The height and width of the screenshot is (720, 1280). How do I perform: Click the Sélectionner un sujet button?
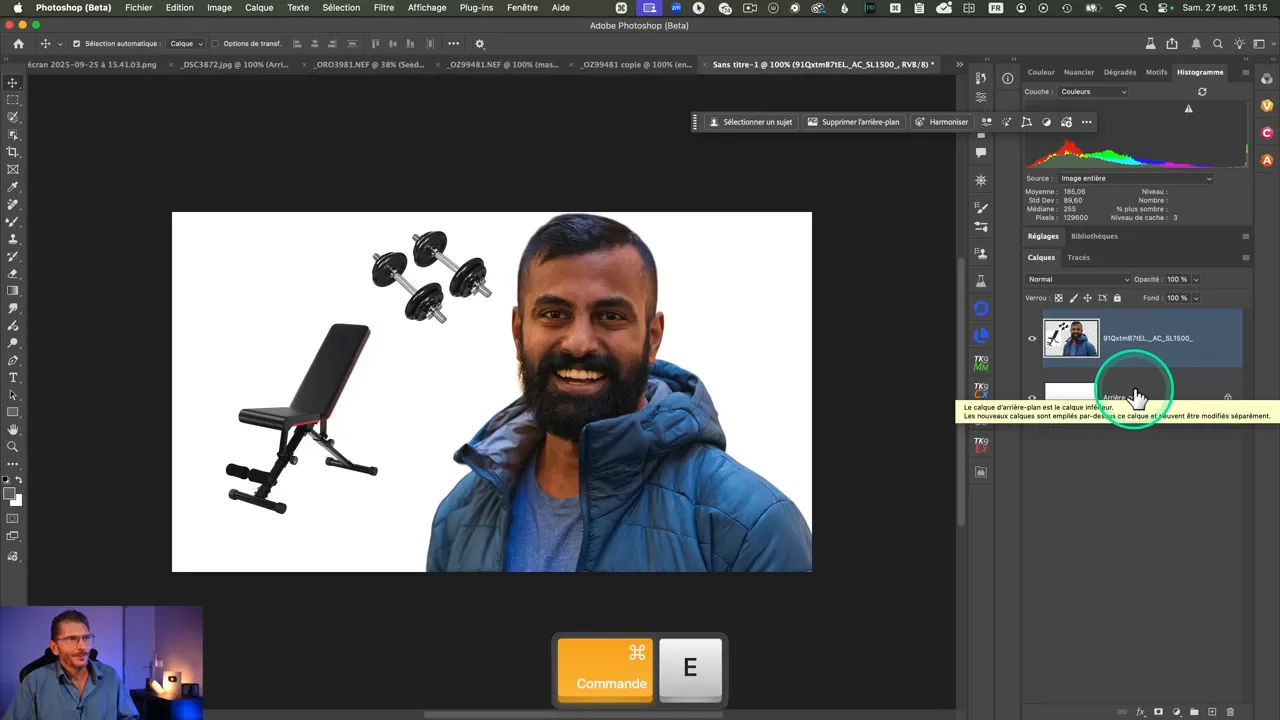pyautogui.click(x=750, y=122)
